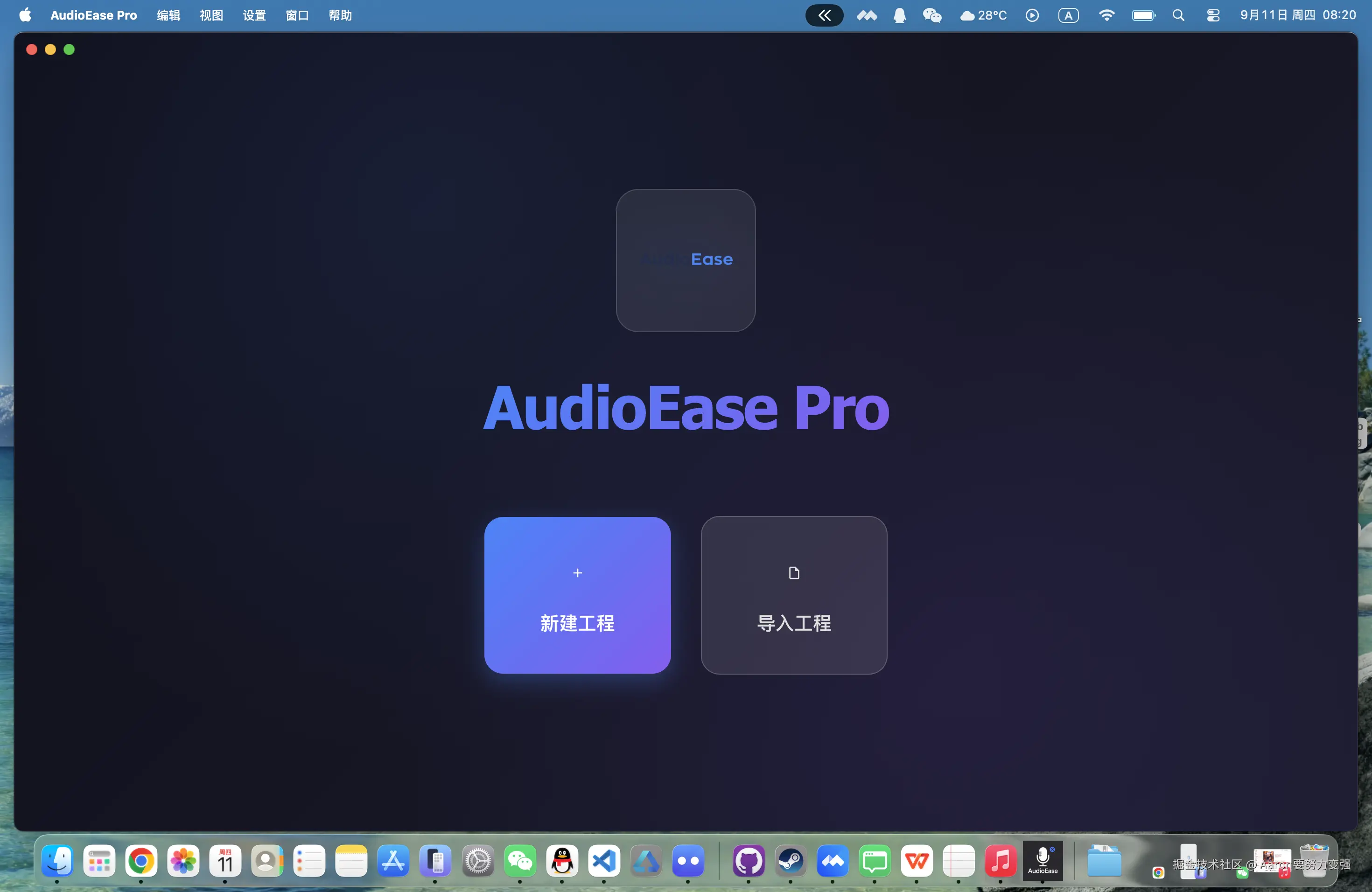Click the plus icon on the new project card

[x=578, y=573]
